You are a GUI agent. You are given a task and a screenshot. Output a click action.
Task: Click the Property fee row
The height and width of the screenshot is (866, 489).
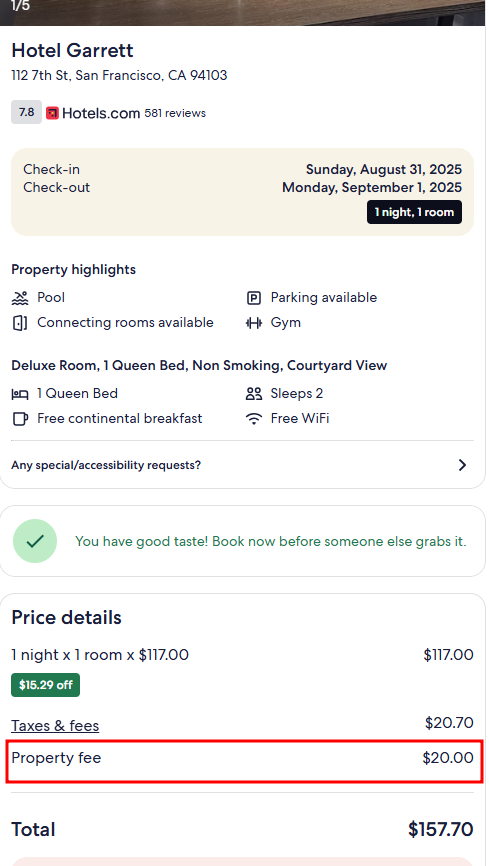244,762
